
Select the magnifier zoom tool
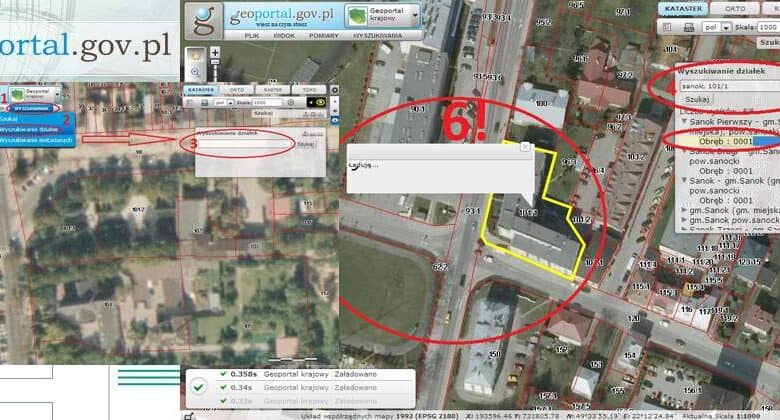tap(196, 73)
